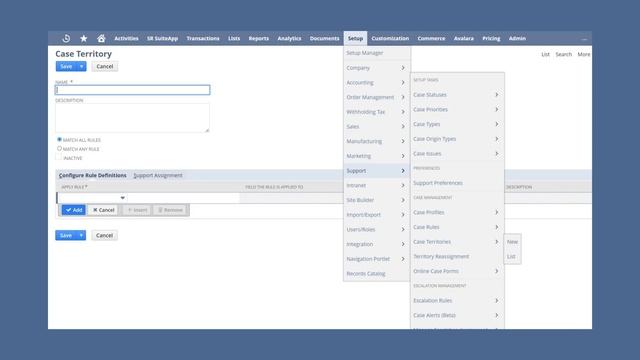Open Online Case Forms submenu
This screenshot has height=360, width=640.
coord(457,271)
